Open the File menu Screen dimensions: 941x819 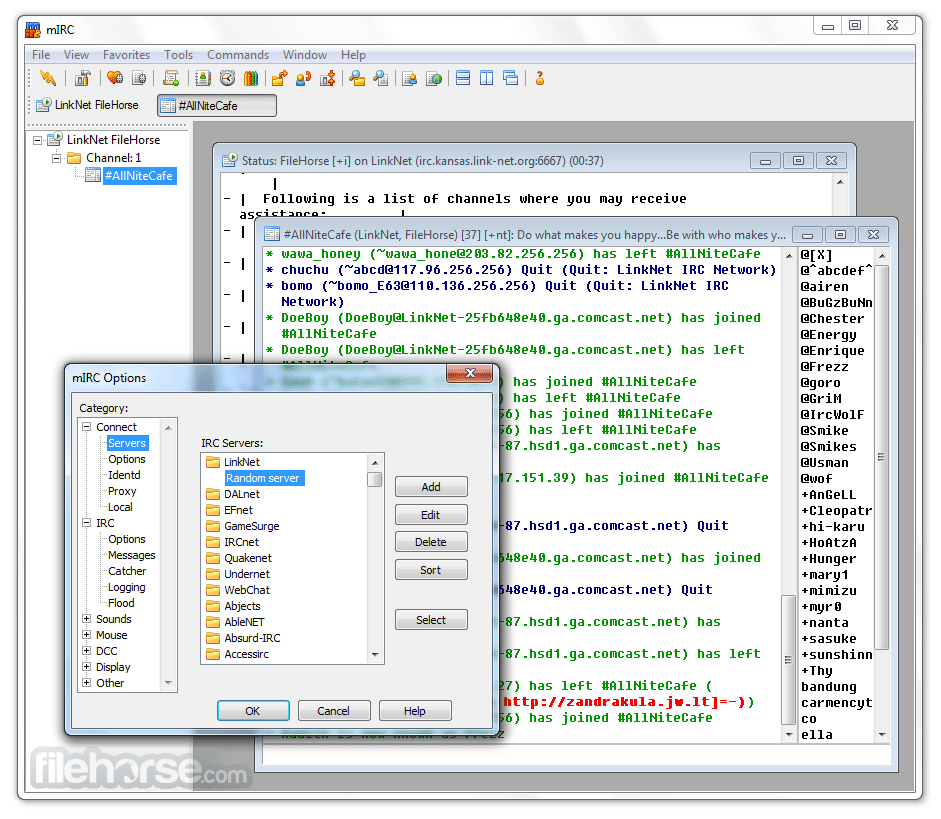pyautogui.click(x=41, y=55)
